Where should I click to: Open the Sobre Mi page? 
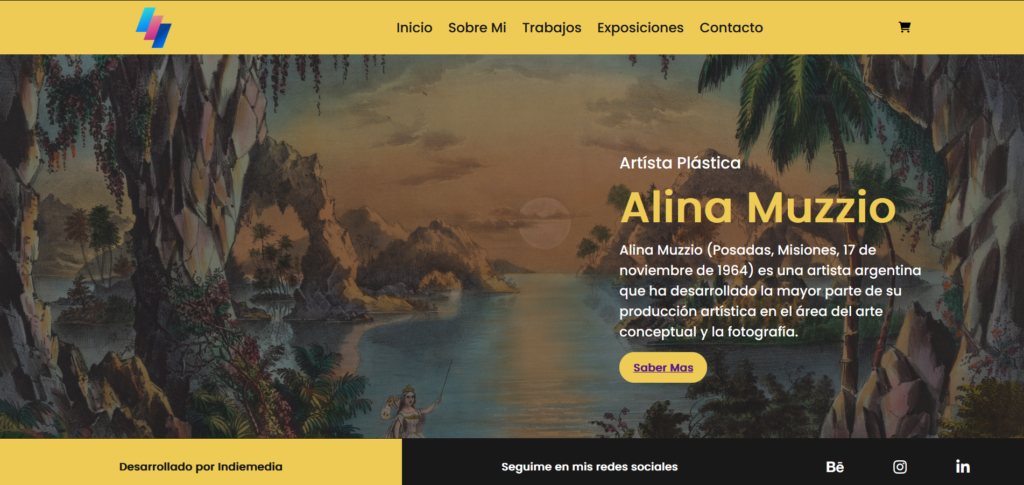click(477, 27)
